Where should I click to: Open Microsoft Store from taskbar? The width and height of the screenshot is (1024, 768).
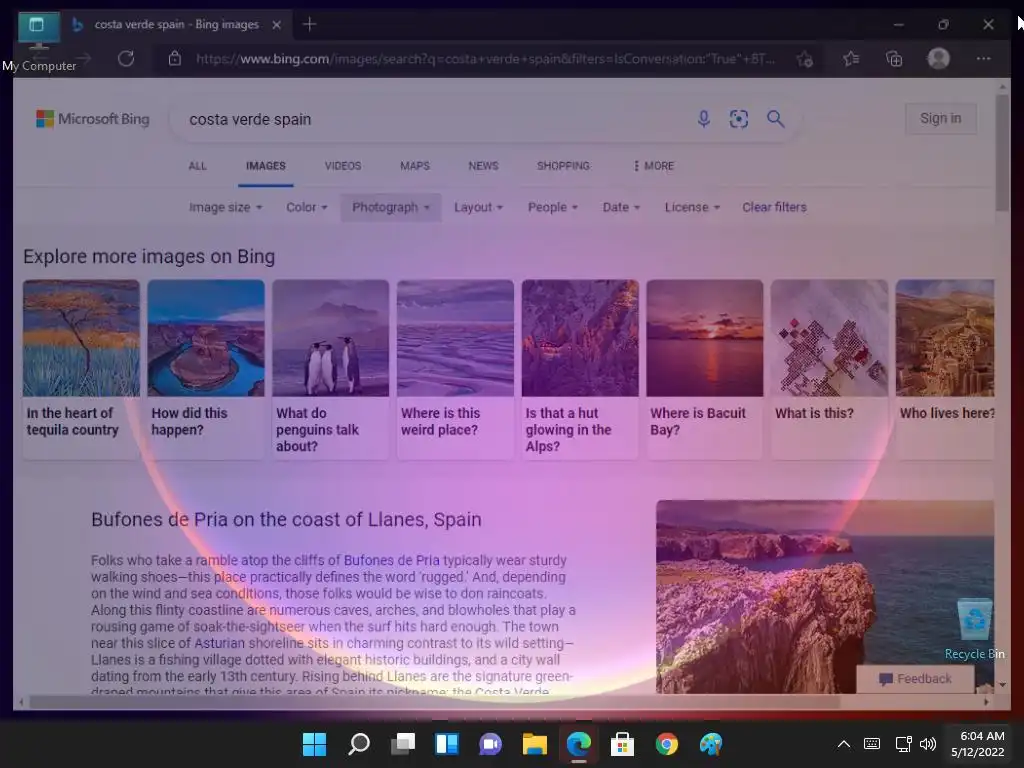(622, 744)
